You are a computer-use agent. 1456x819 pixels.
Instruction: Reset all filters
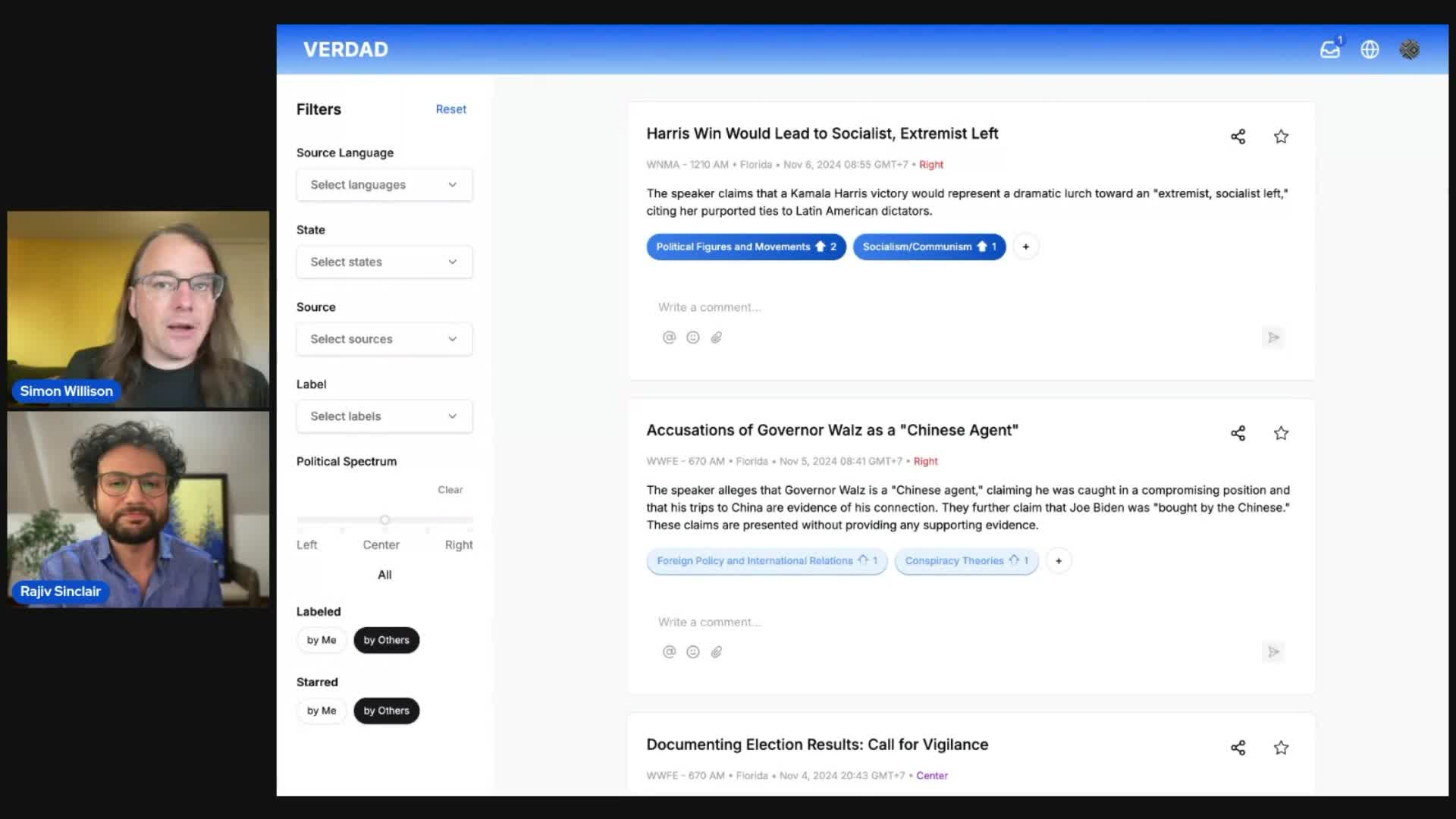coord(451,109)
